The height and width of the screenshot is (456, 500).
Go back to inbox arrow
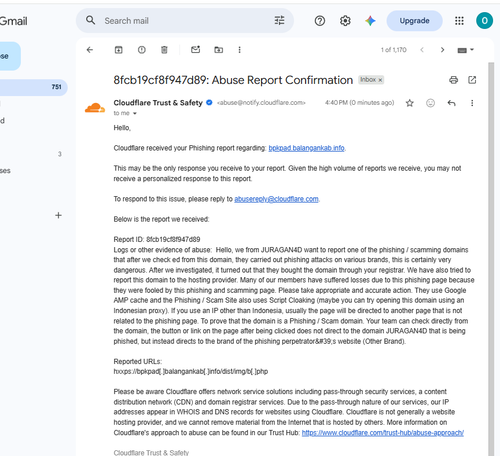coord(90,50)
